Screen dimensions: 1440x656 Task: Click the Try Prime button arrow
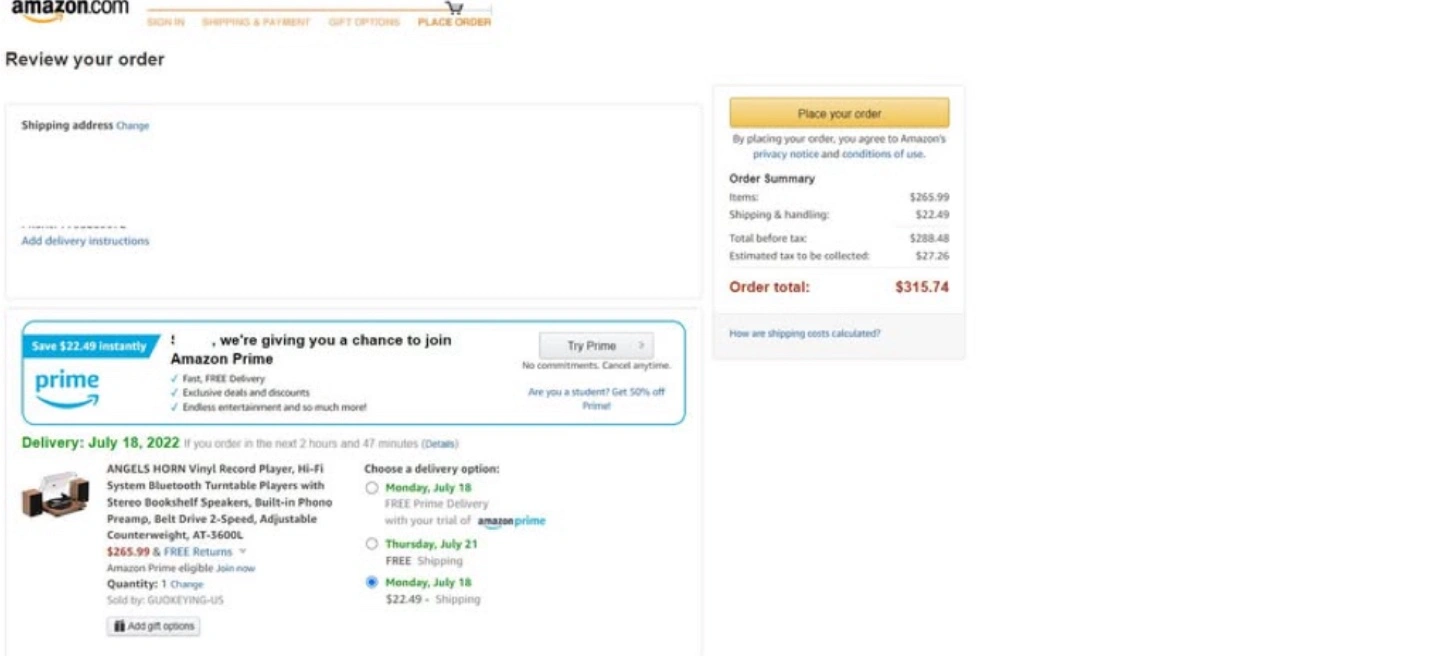pos(641,346)
